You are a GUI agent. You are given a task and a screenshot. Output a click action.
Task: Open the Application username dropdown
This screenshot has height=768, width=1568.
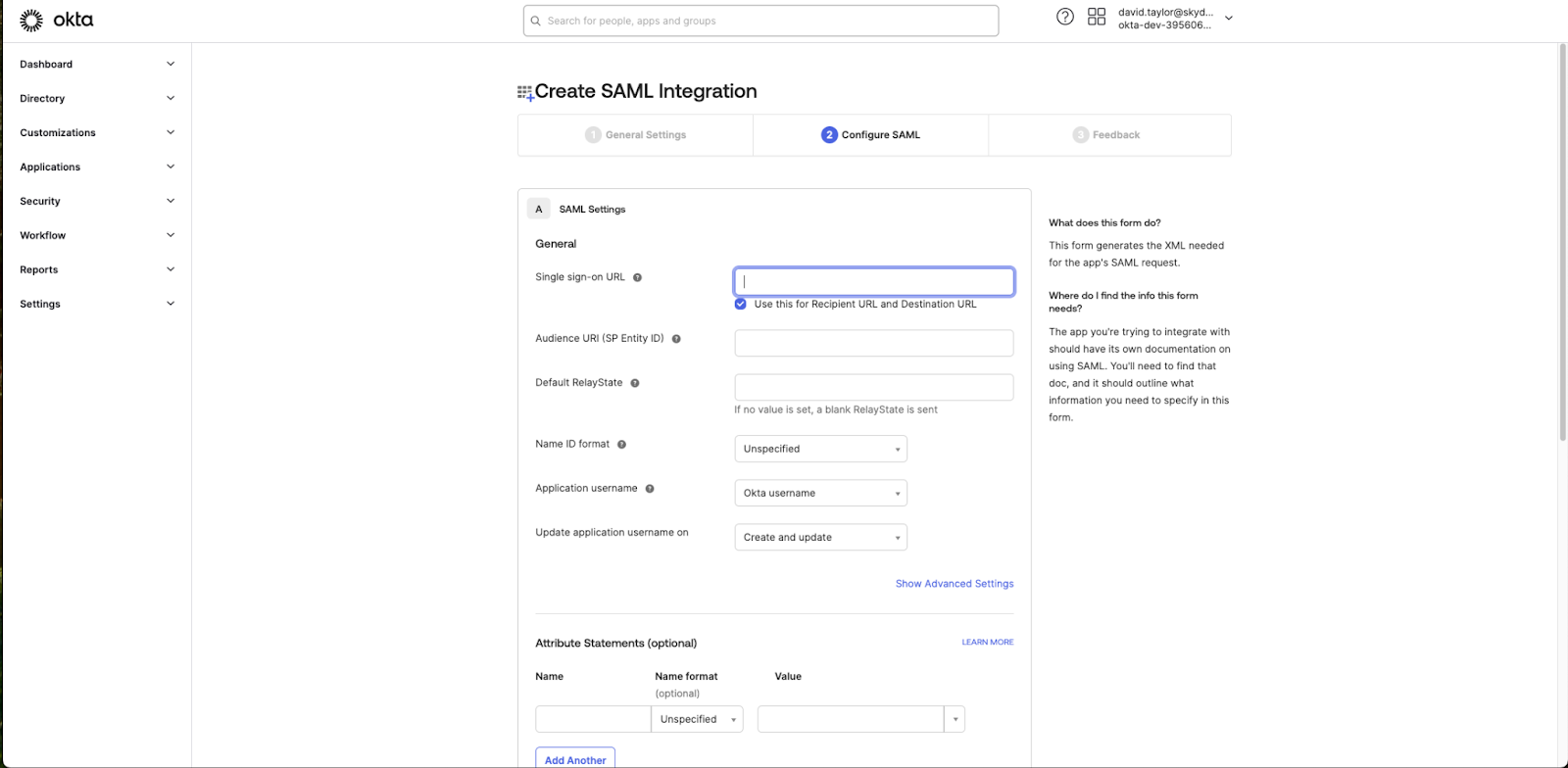[x=820, y=493]
